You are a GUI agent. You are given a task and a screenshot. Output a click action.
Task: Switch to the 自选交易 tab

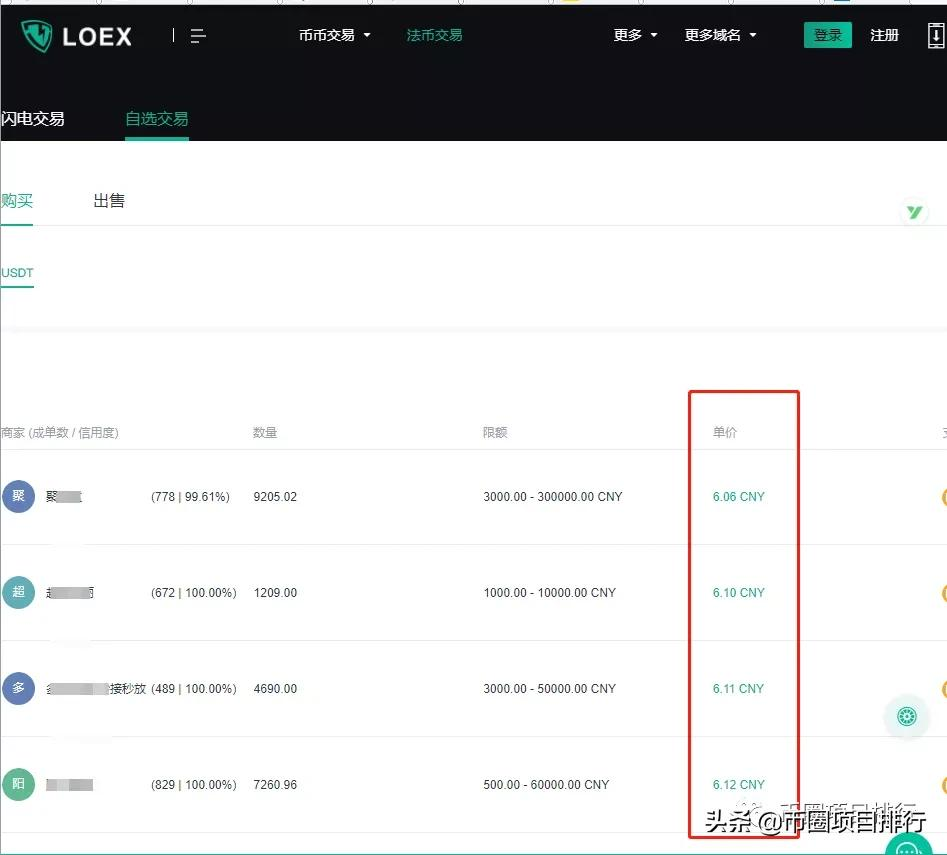coord(157,118)
